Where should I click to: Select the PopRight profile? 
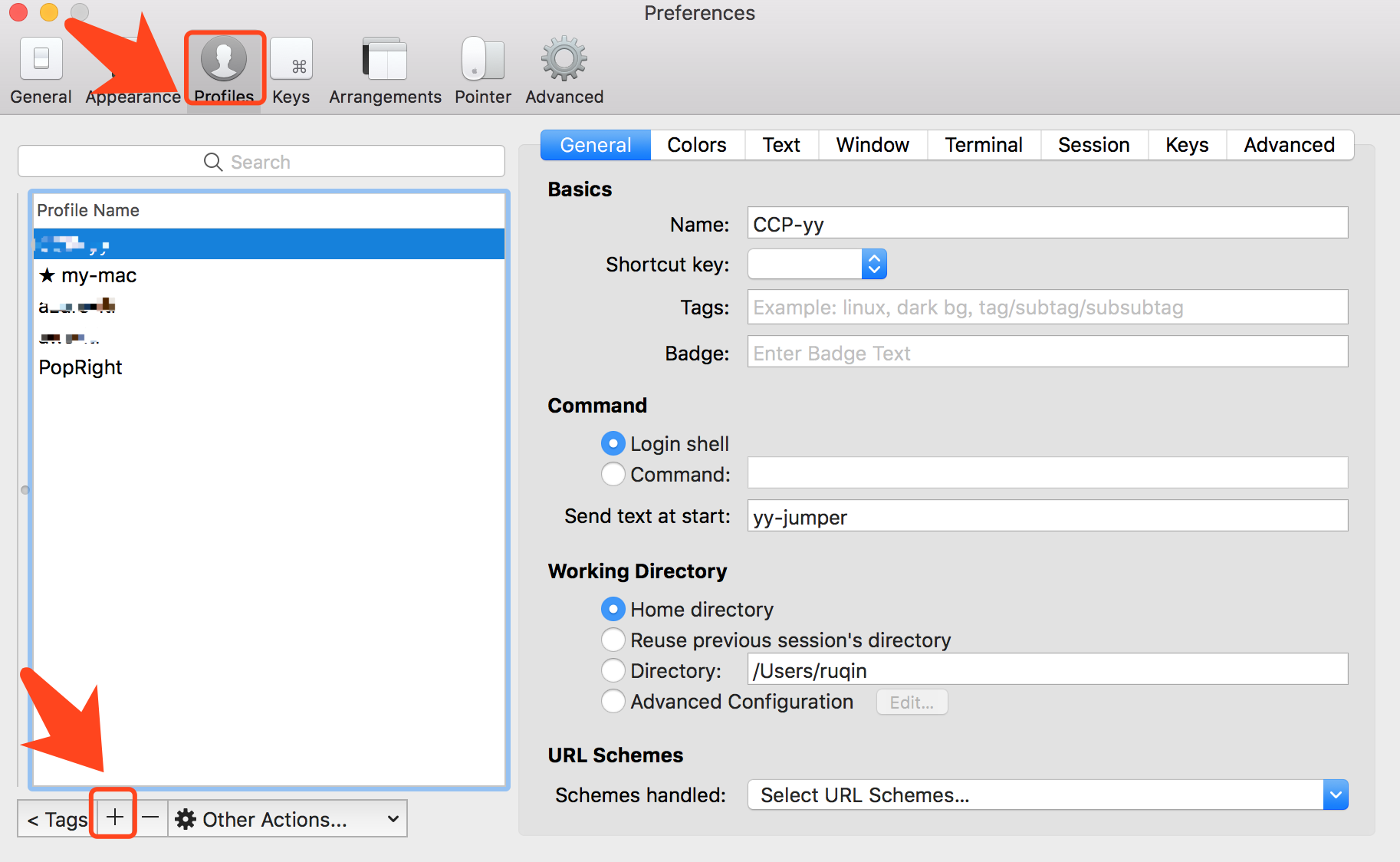269,367
